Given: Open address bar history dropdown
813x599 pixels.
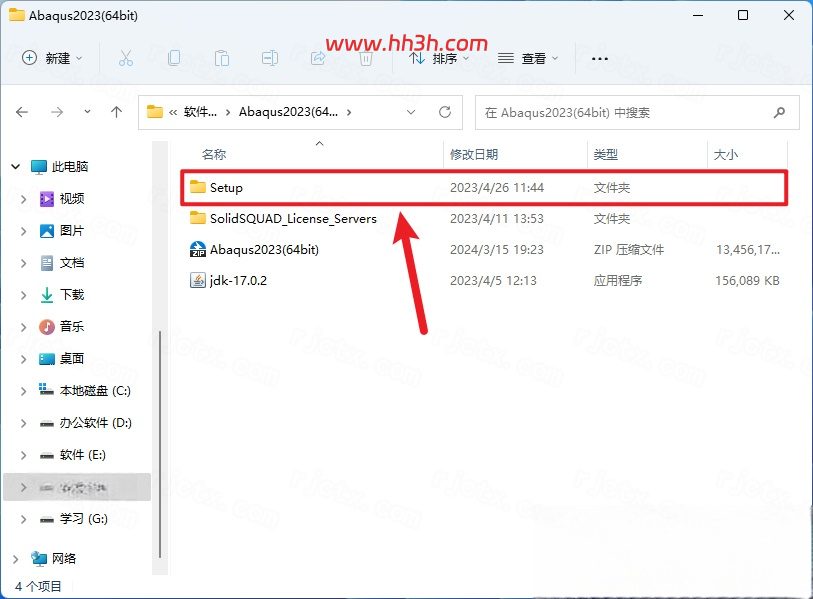Looking at the screenshot, I should tap(411, 112).
